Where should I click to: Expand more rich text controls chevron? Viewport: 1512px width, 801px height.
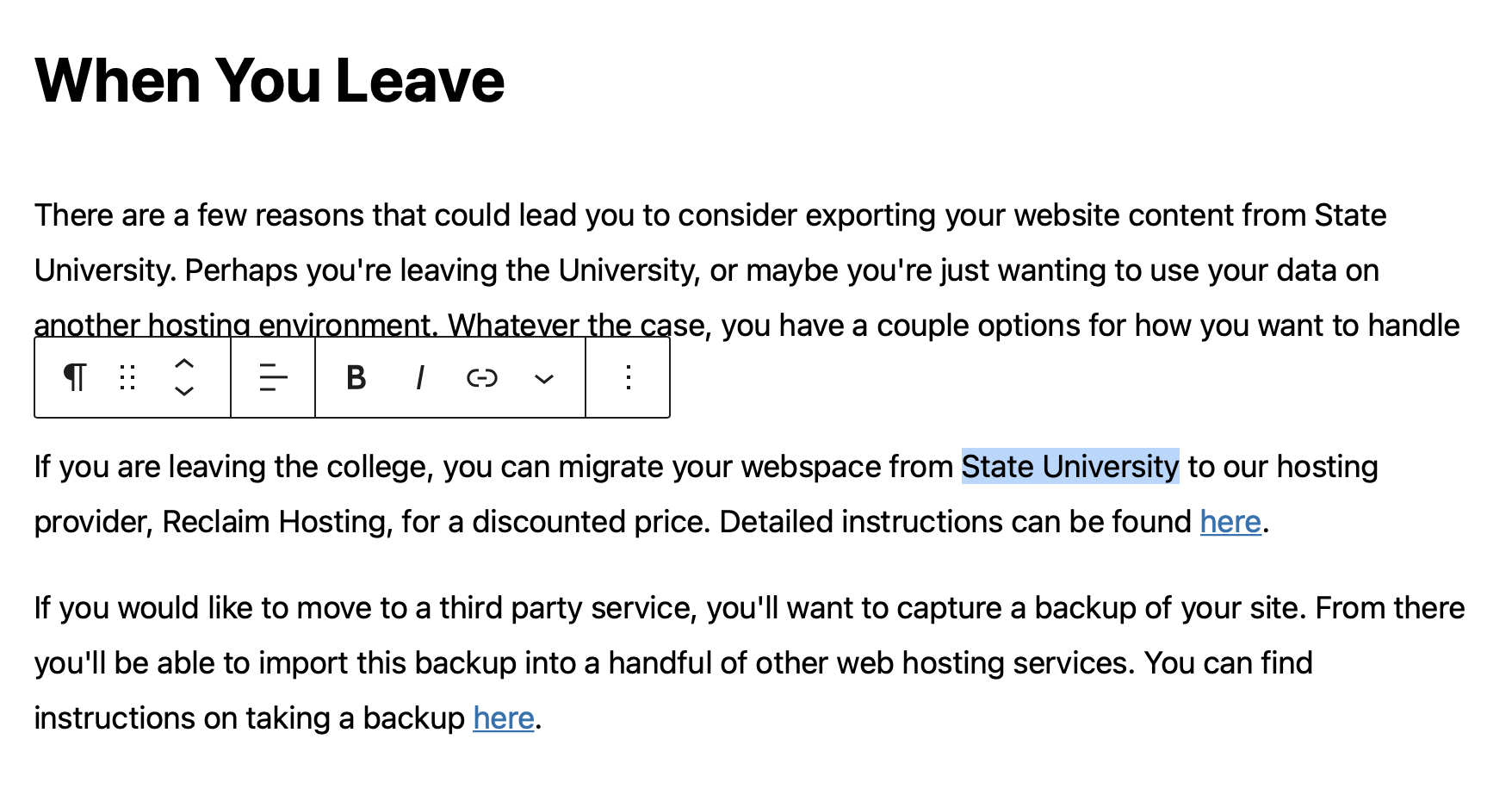click(544, 378)
